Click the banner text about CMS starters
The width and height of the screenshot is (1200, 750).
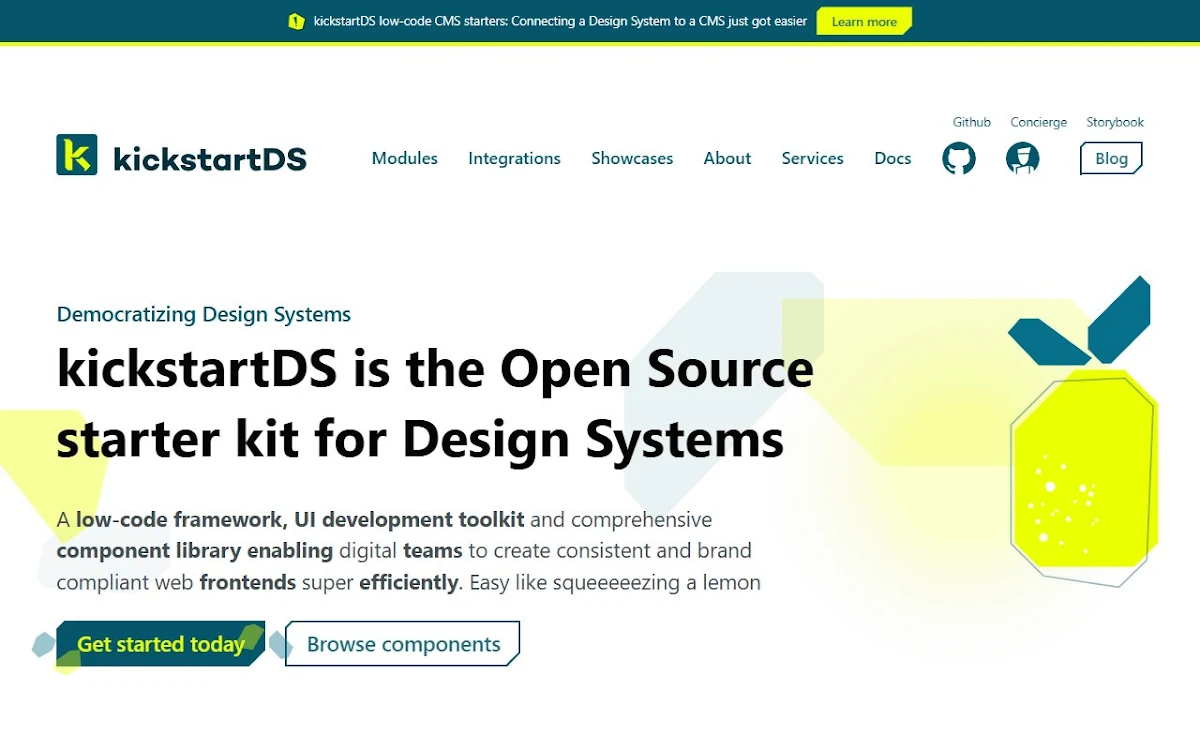560,21
